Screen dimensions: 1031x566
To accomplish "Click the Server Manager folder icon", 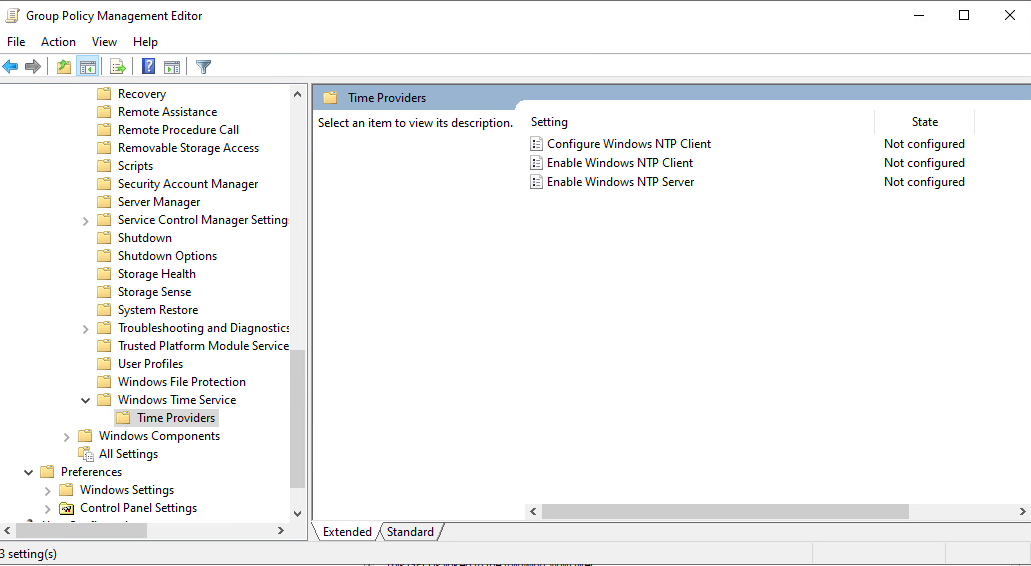I will [104, 202].
